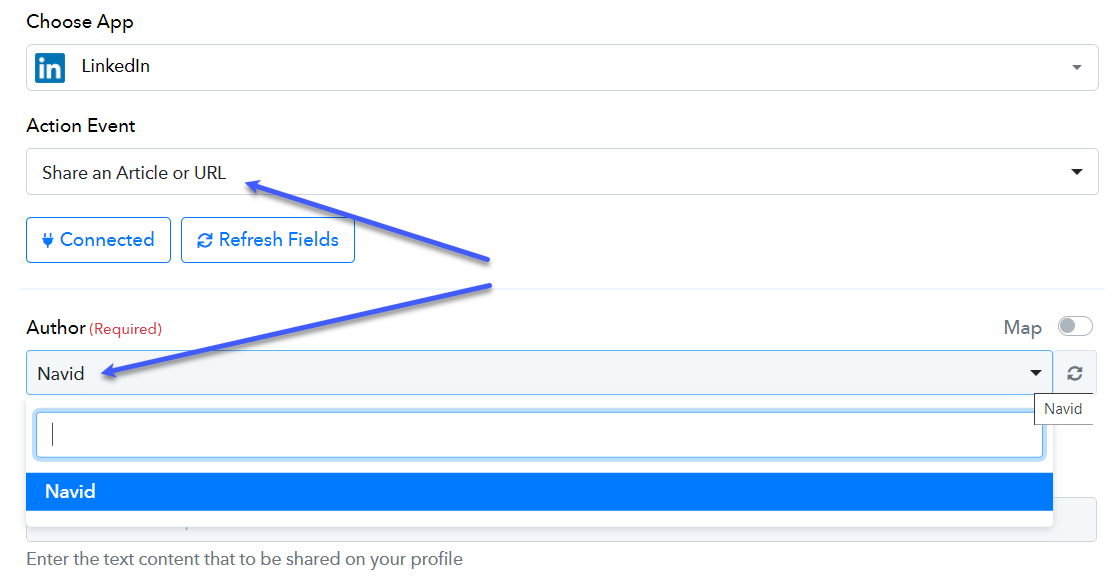This screenshot has width=1116, height=586.
Task: Click the plug icon on Connected button
Action: point(48,241)
